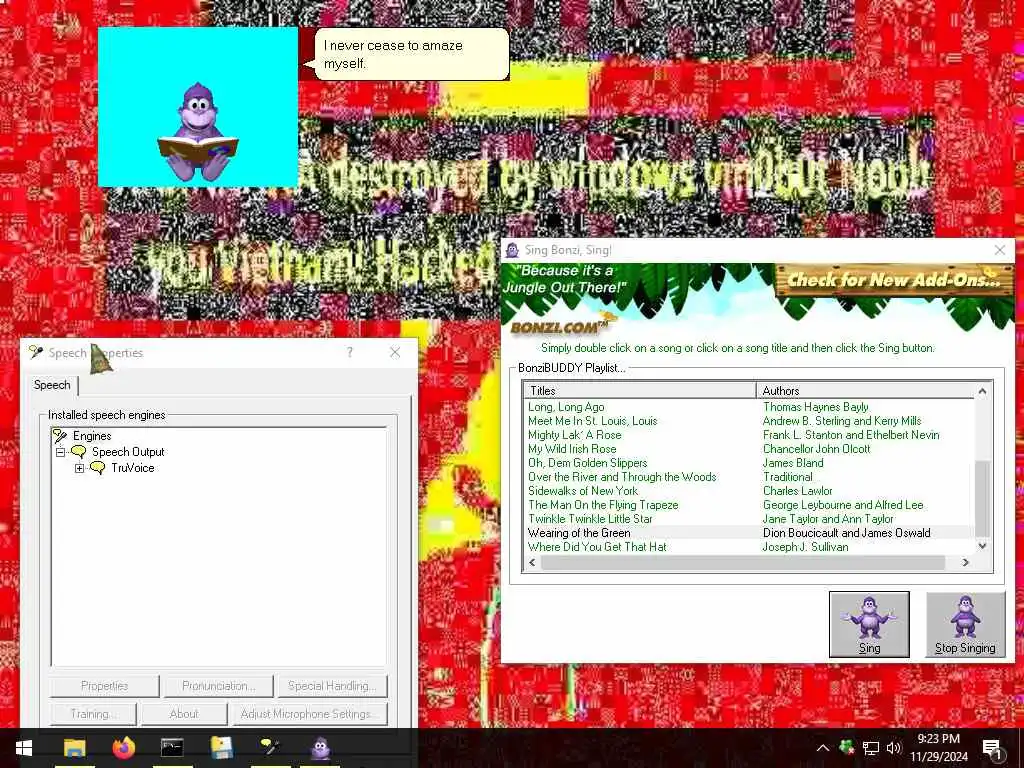Click floppy disk taskbar icon
Screen dimensions: 1024x768
coord(221,748)
